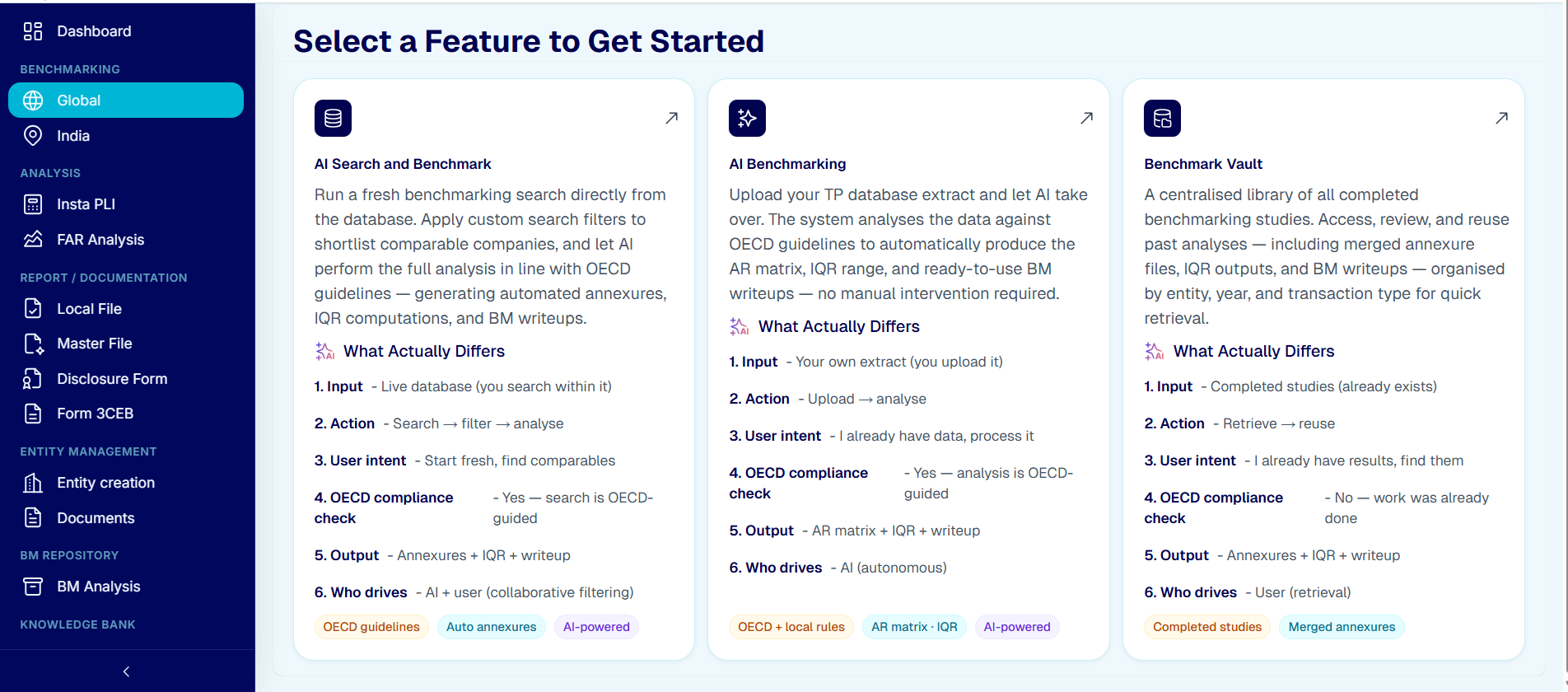
Task: Go to Form 3CEB
Action: 126,414
